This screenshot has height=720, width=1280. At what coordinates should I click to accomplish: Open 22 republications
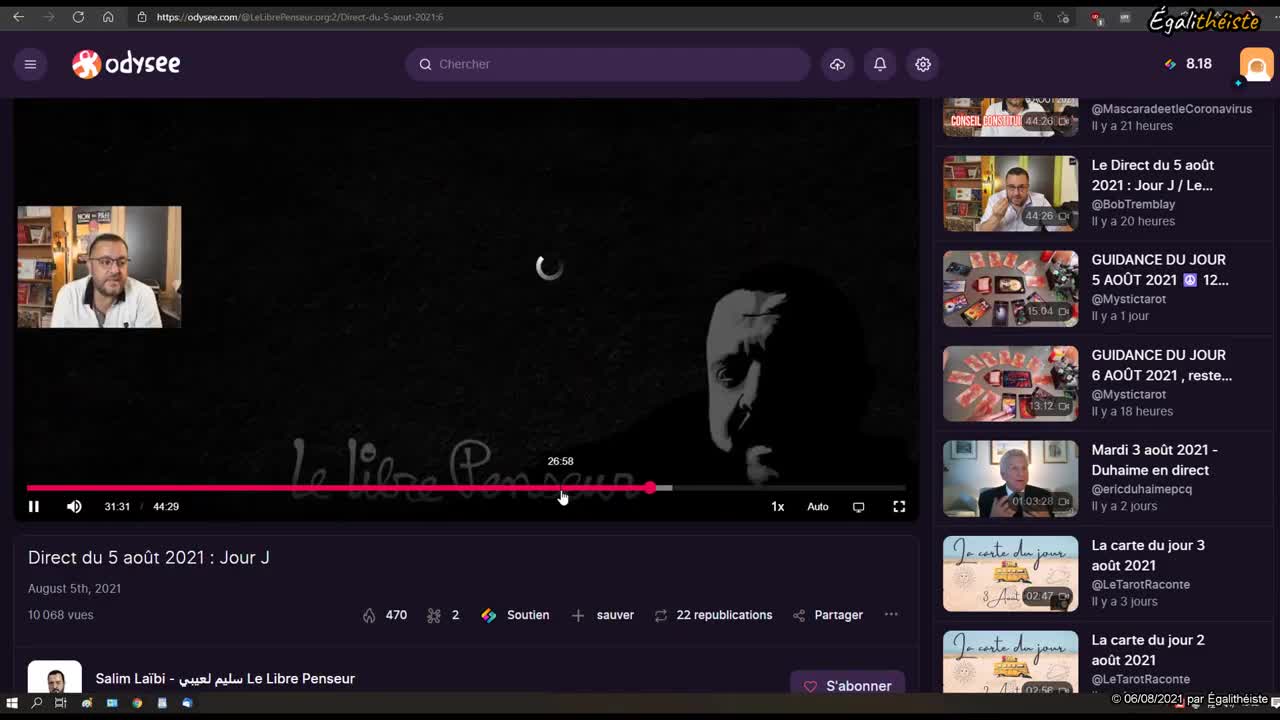tap(713, 615)
